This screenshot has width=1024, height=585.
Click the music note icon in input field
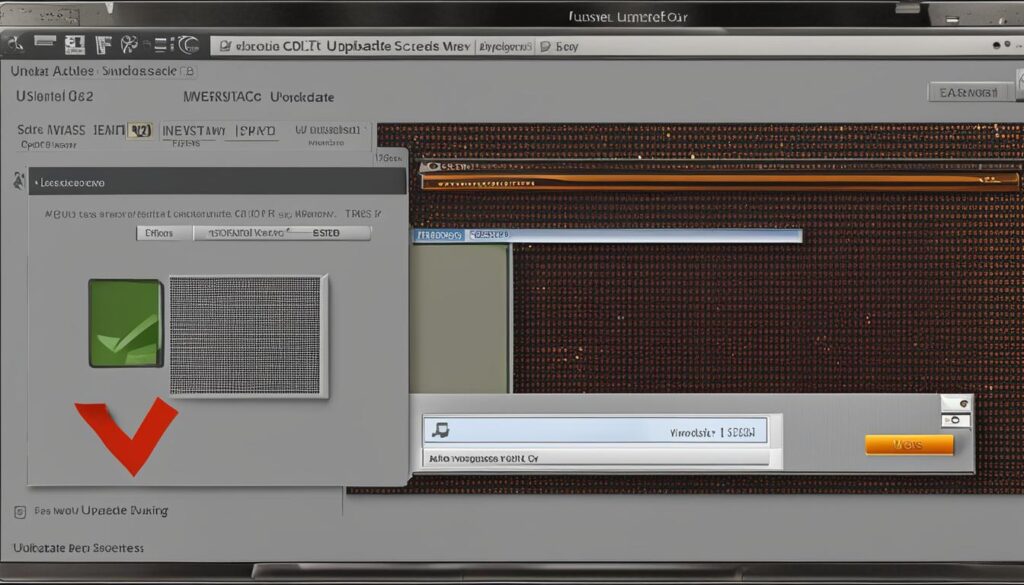tap(441, 430)
